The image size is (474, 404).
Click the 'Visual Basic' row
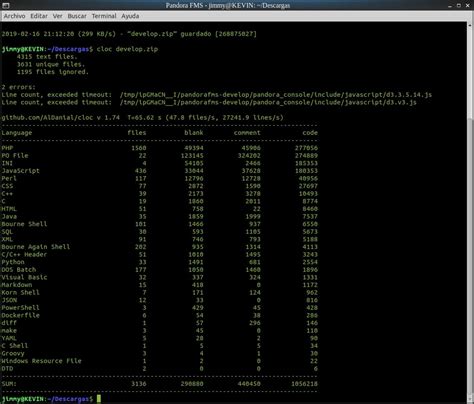pos(159,277)
